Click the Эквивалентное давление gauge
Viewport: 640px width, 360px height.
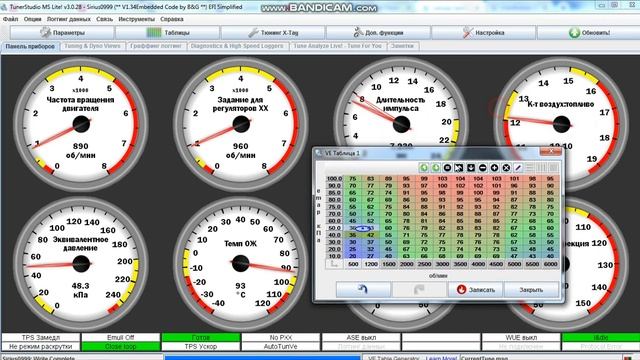80,264
